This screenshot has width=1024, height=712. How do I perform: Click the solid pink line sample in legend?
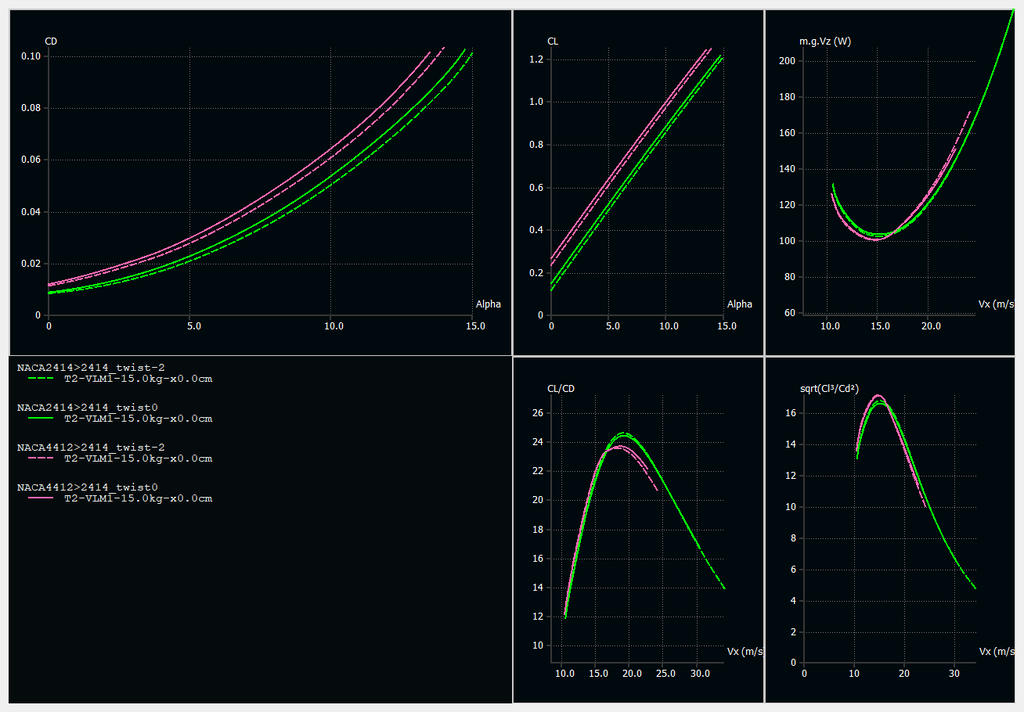coord(40,498)
